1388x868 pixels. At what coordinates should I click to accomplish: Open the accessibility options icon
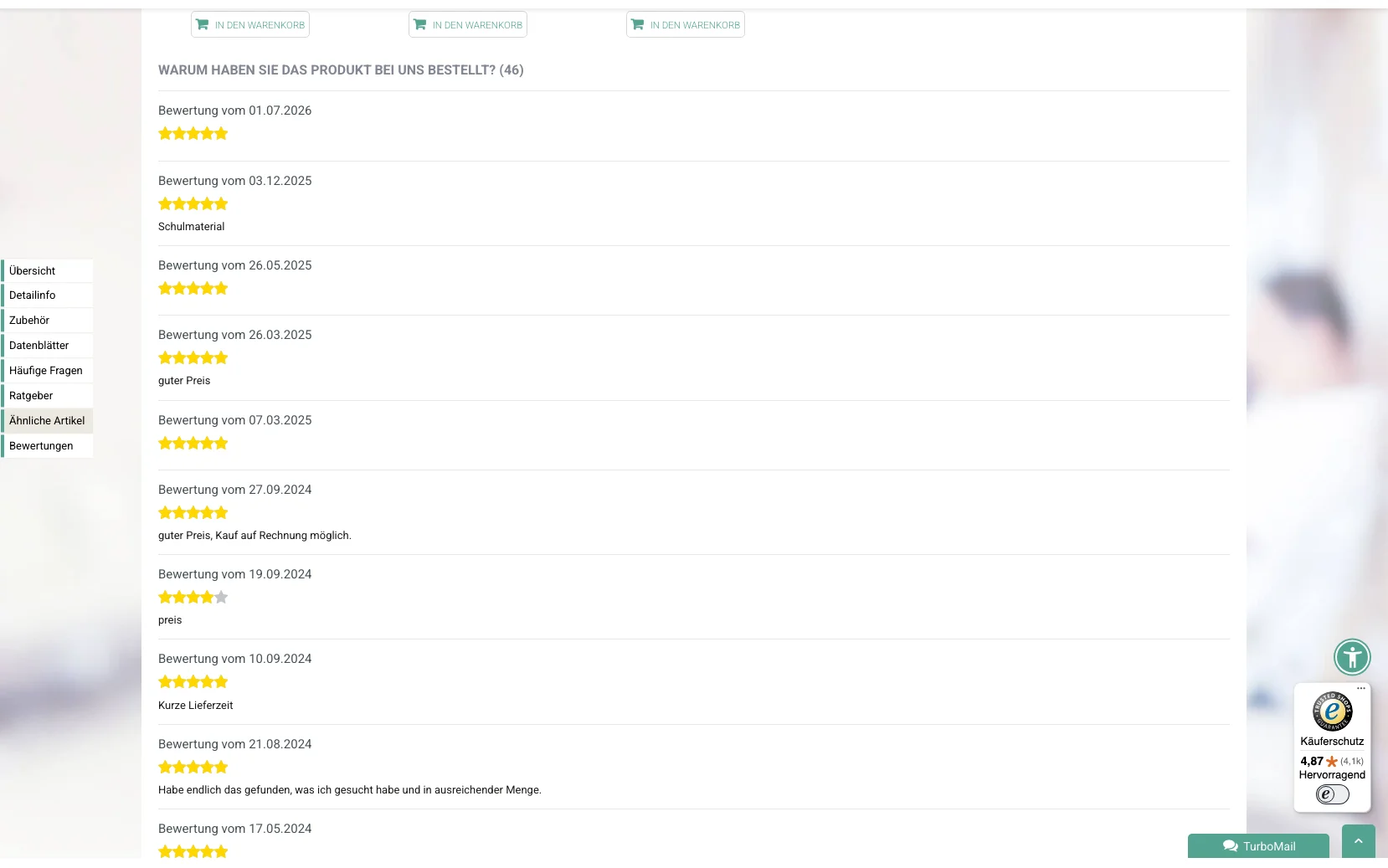[1352, 657]
